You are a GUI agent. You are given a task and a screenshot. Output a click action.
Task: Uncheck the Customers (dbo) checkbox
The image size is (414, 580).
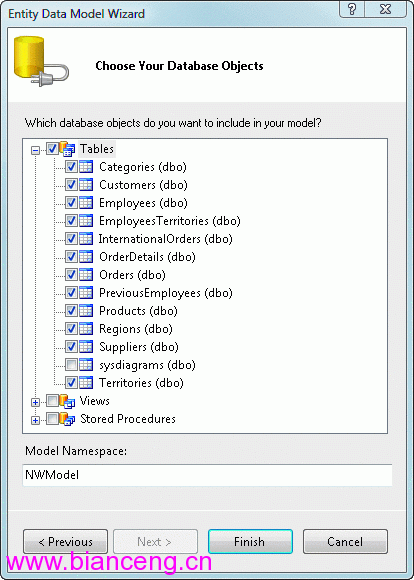point(71,185)
